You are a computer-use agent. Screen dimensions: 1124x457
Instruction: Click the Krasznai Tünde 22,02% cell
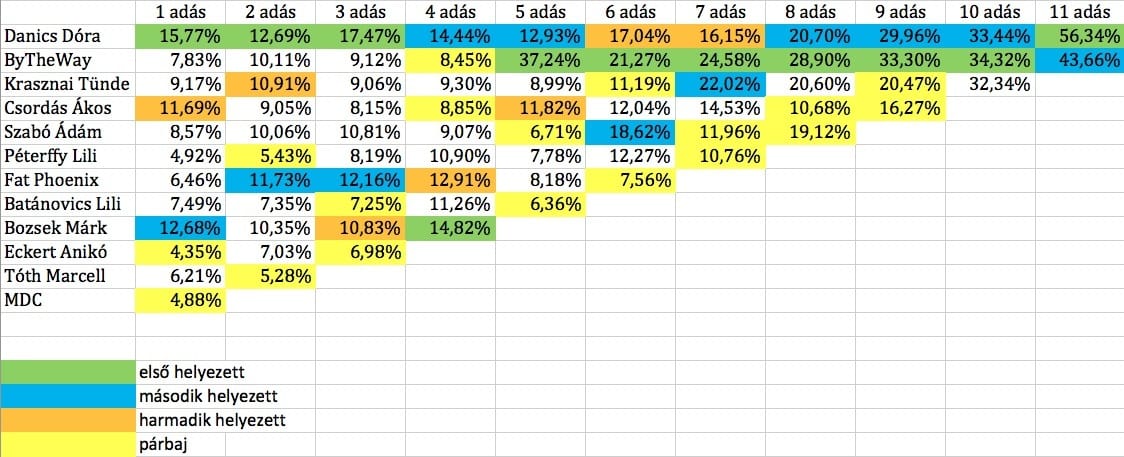tap(720, 85)
